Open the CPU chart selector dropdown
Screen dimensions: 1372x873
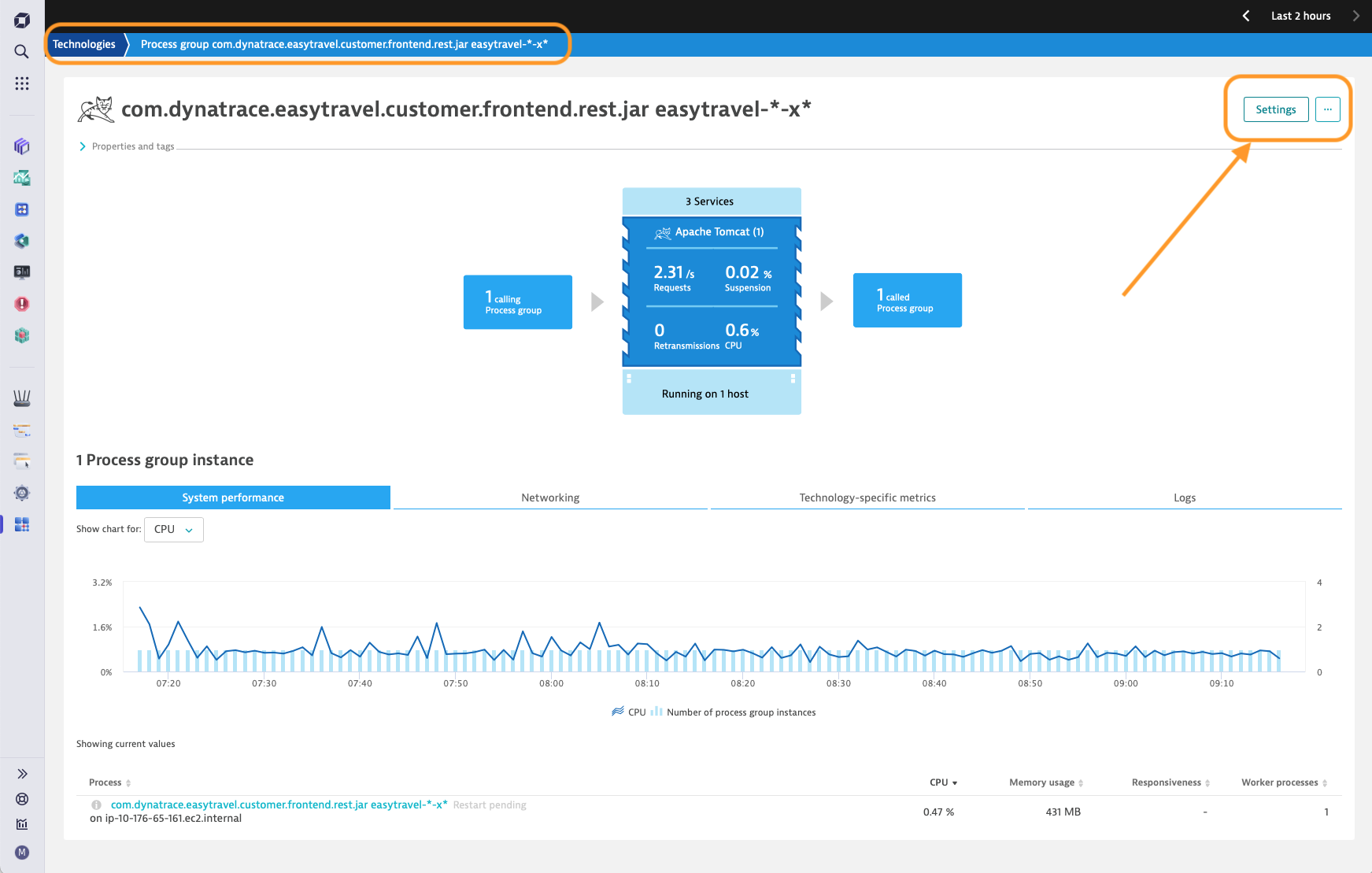[173, 529]
